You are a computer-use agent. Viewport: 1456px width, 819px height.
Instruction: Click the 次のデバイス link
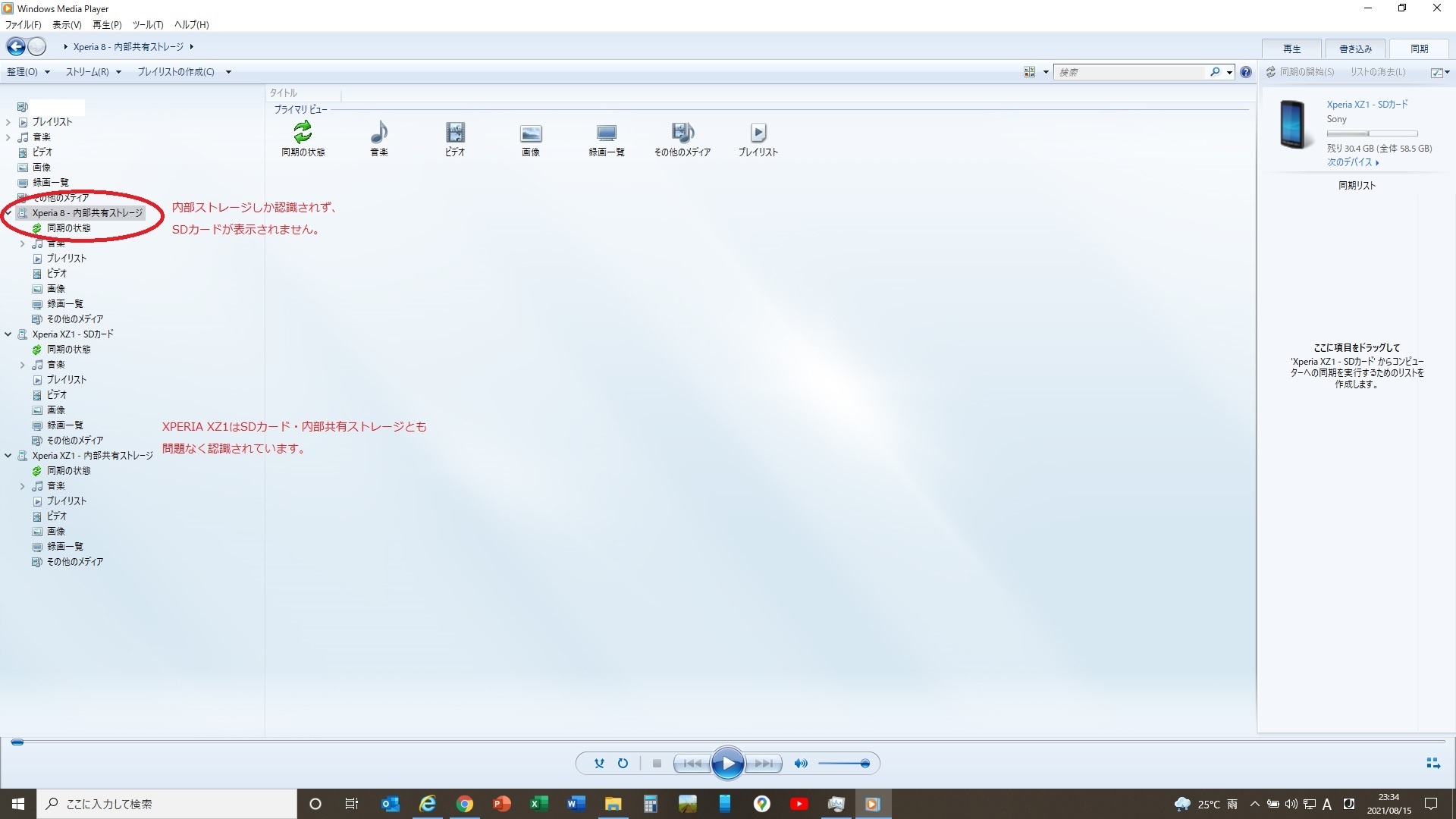click(x=1353, y=162)
